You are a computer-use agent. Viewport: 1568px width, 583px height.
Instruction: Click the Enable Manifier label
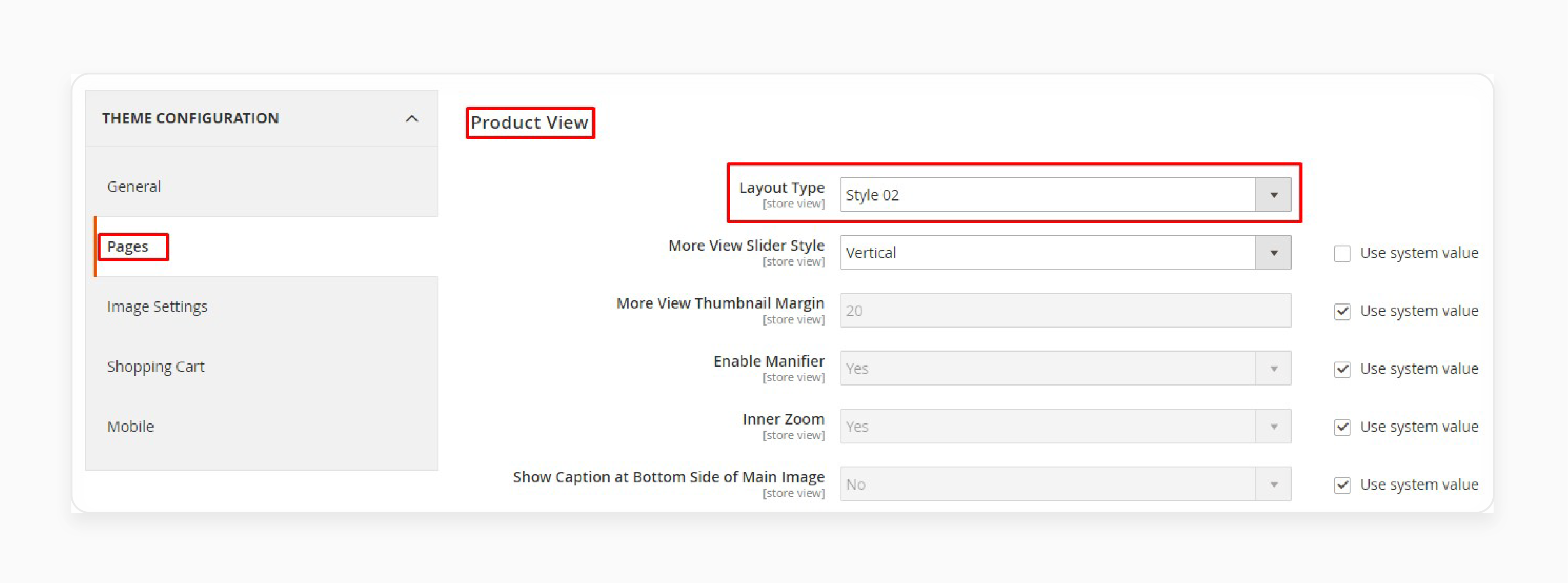(769, 361)
